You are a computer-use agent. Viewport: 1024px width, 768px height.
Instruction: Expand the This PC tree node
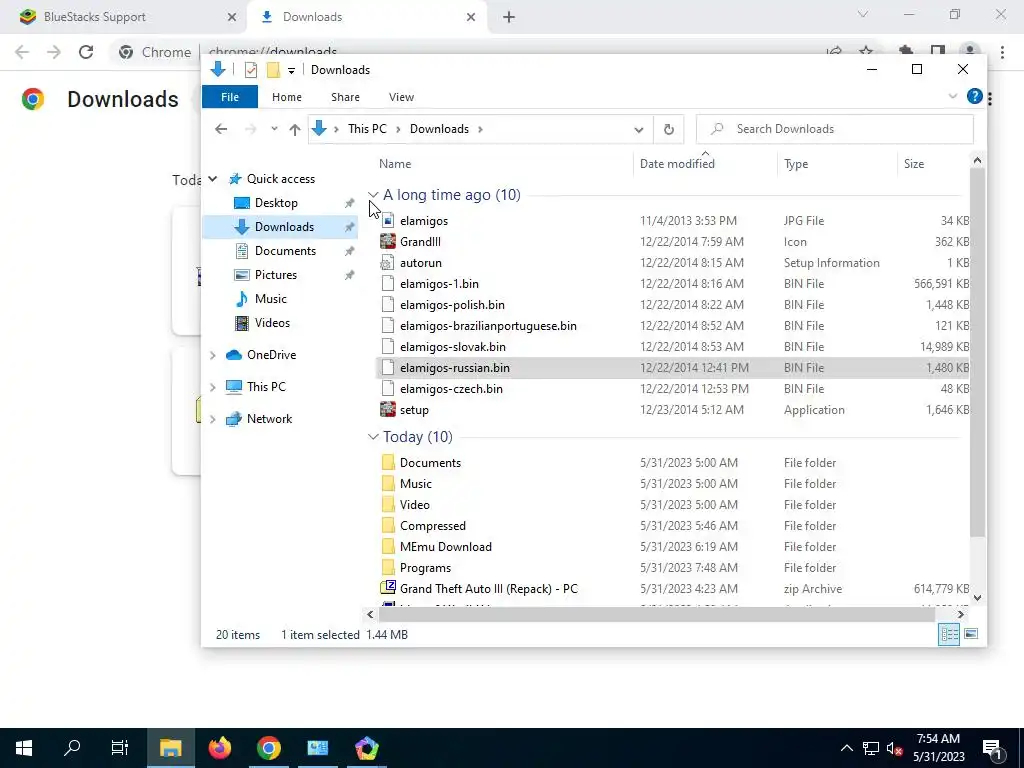coord(213,387)
